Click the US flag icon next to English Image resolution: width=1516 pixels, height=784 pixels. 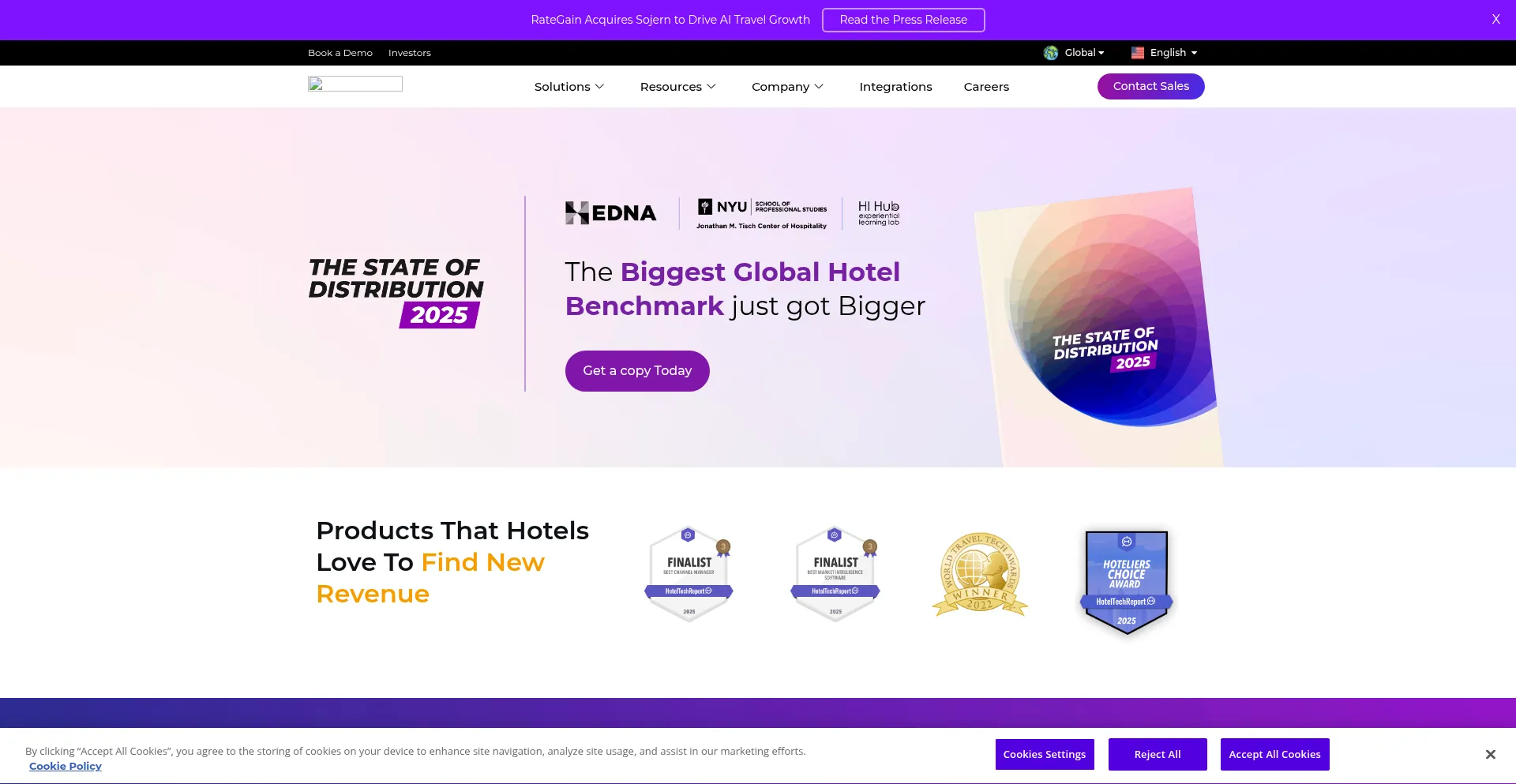point(1138,53)
